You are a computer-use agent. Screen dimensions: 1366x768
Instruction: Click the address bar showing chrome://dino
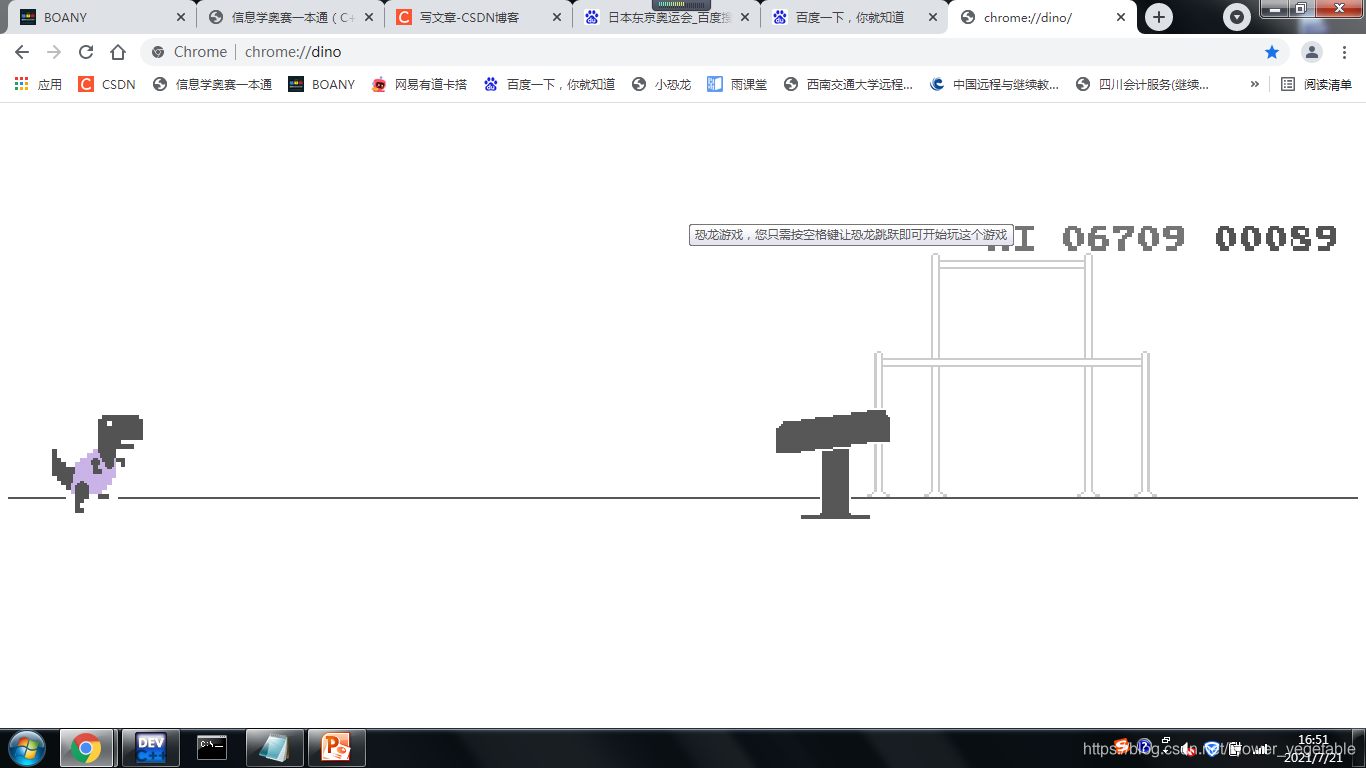pyautogui.click(x=715, y=52)
